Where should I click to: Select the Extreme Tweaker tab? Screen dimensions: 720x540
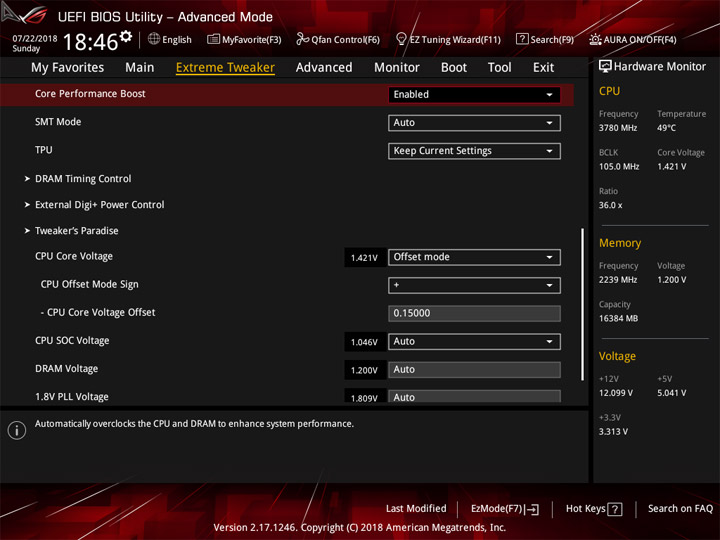pos(225,68)
